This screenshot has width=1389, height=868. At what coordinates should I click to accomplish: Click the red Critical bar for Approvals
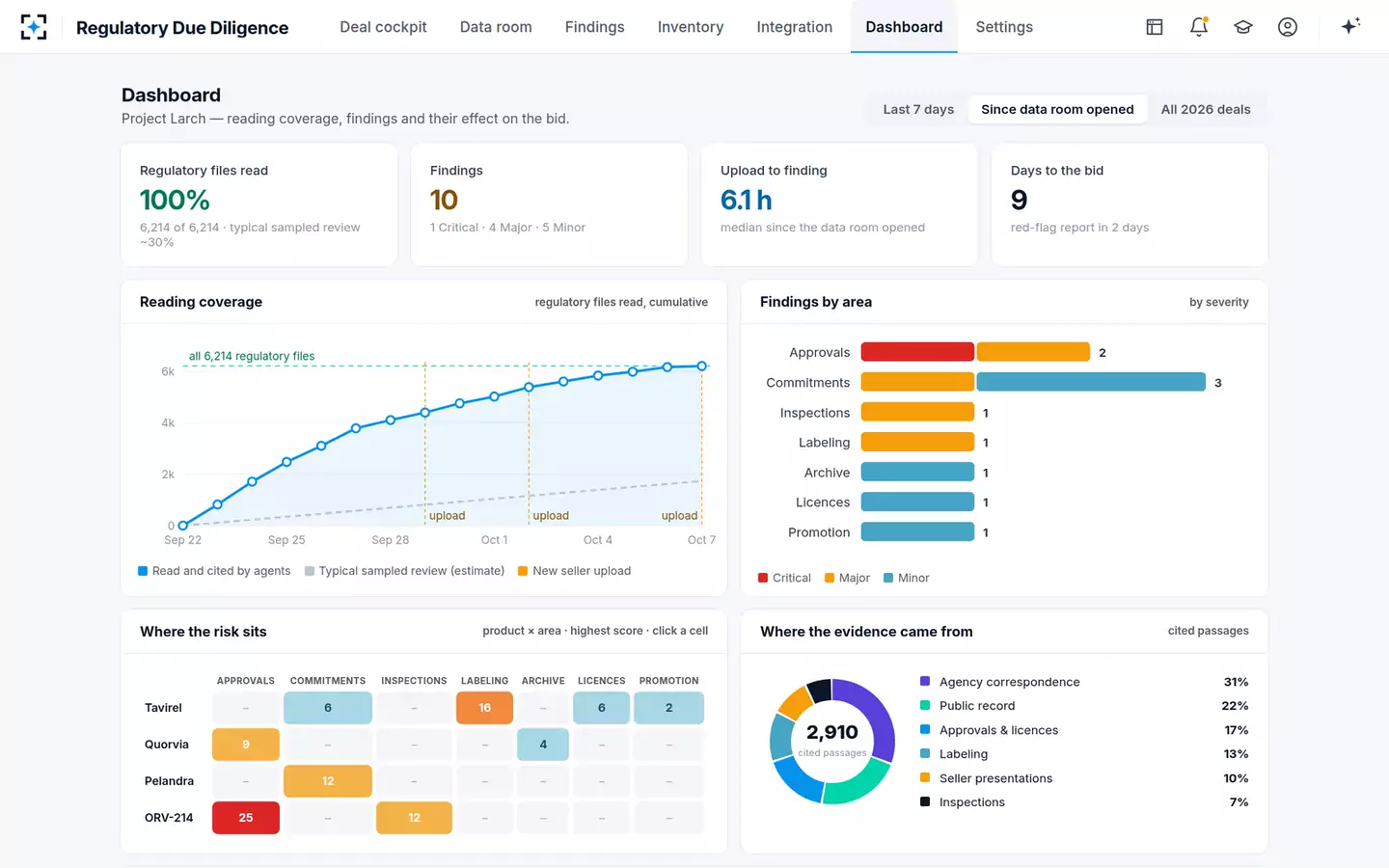[x=917, y=352]
